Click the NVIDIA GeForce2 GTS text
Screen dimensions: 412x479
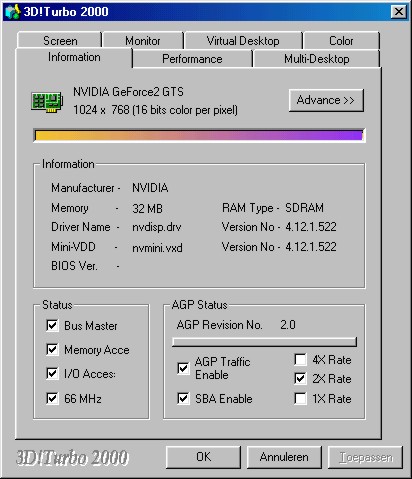pyautogui.click(x=128, y=92)
